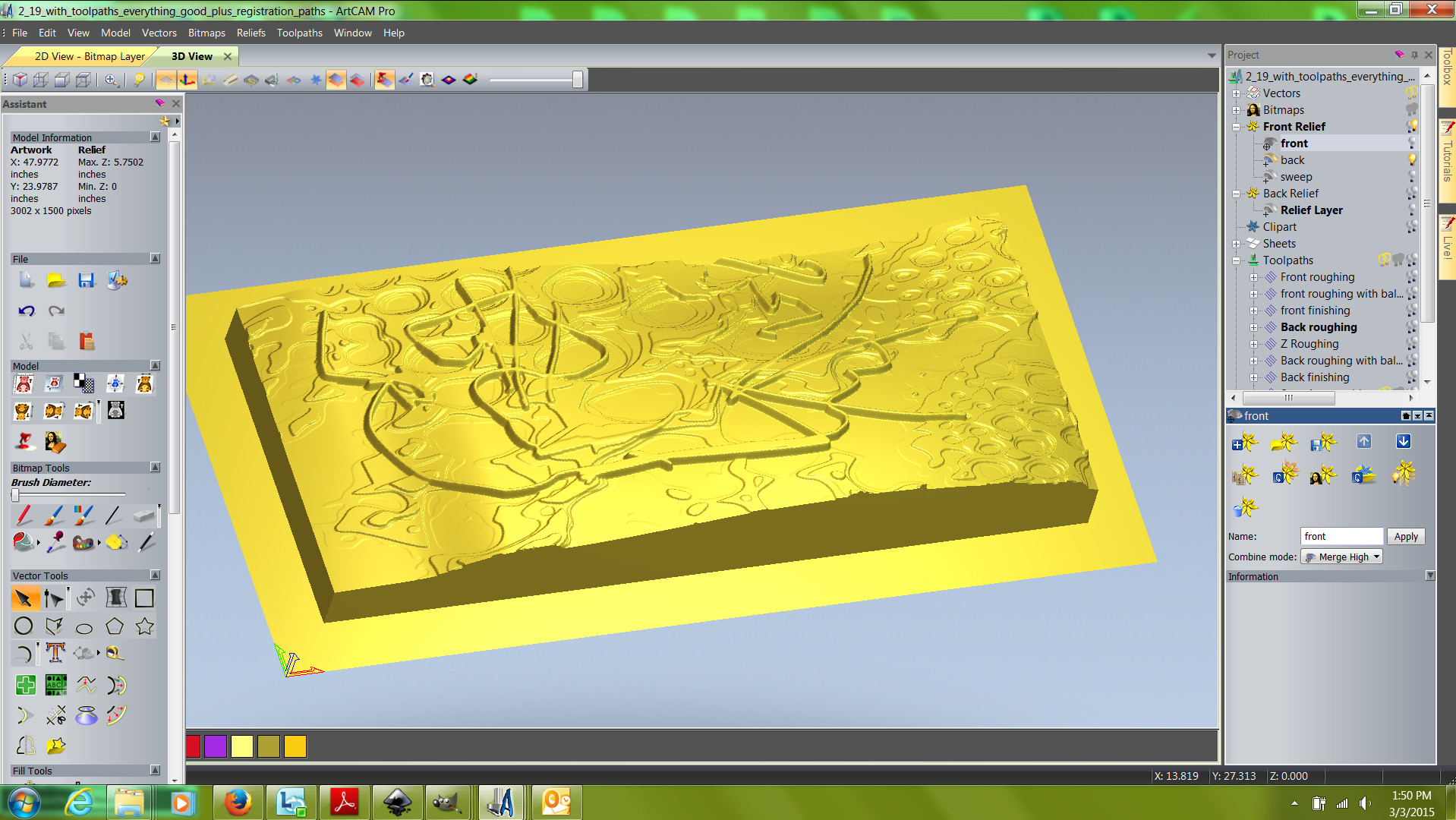The height and width of the screenshot is (820, 1456).
Task: Choose the Flood Fill paint bucket tool
Action: point(24,542)
